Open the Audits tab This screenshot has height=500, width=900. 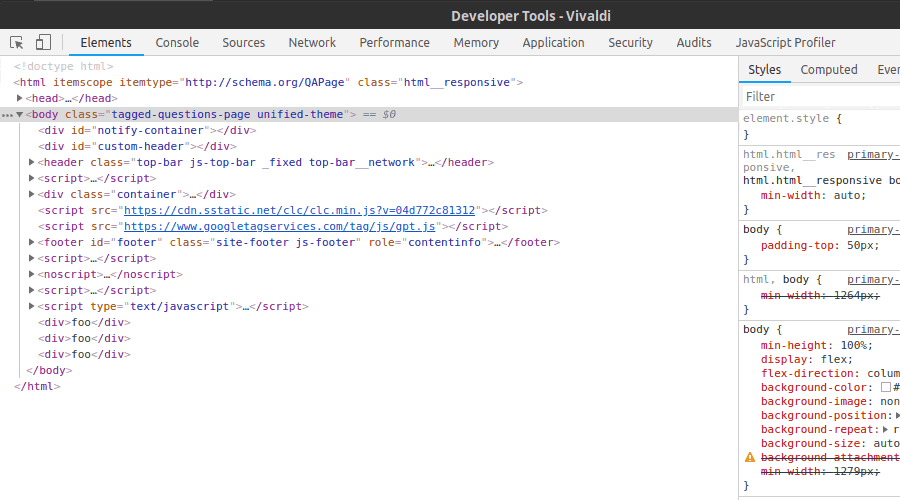694,42
